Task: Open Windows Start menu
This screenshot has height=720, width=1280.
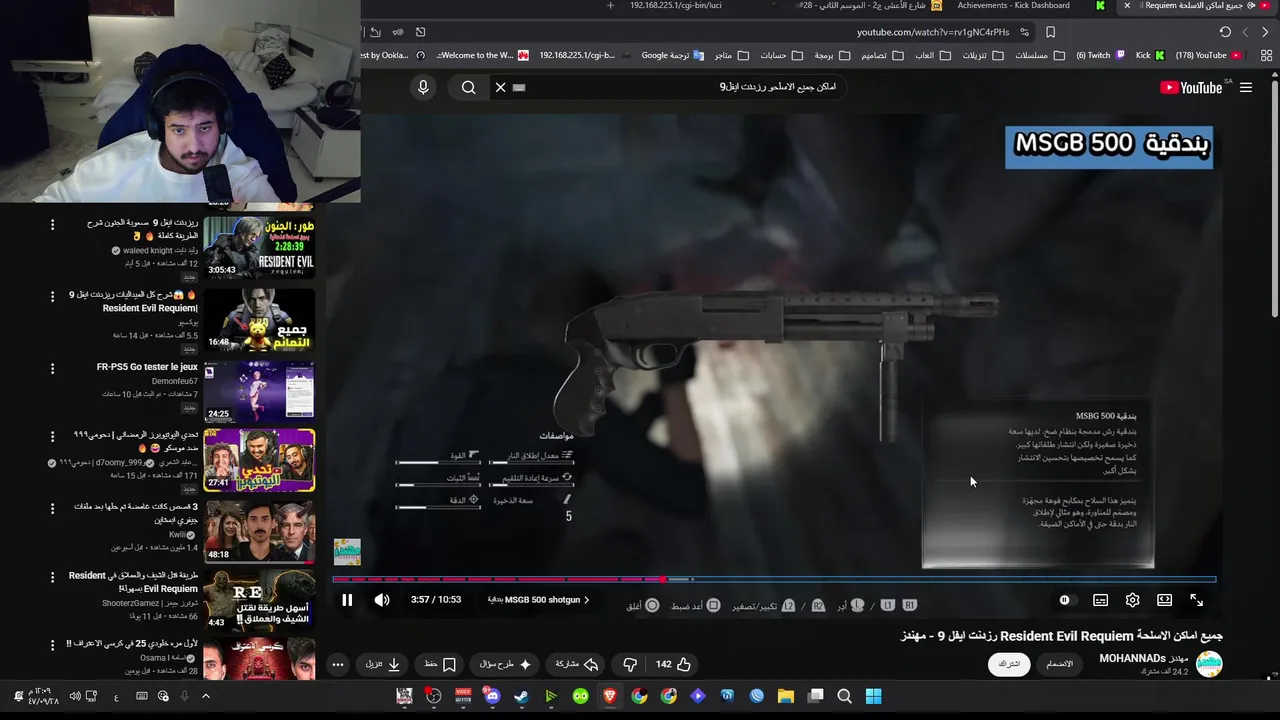Action: click(x=873, y=696)
